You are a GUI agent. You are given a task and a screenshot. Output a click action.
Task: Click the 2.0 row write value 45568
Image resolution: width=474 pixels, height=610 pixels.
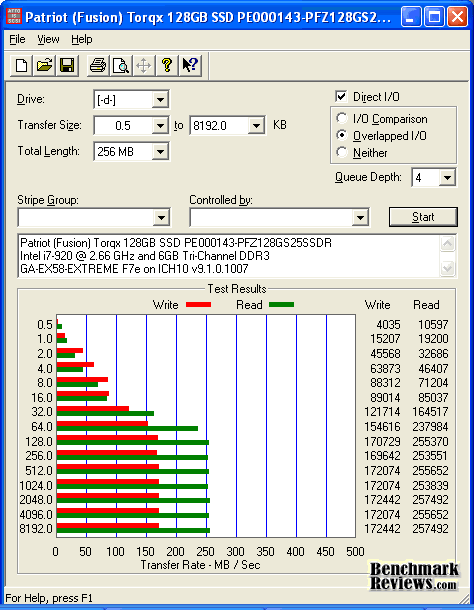pyautogui.click(x=385, y=354)
